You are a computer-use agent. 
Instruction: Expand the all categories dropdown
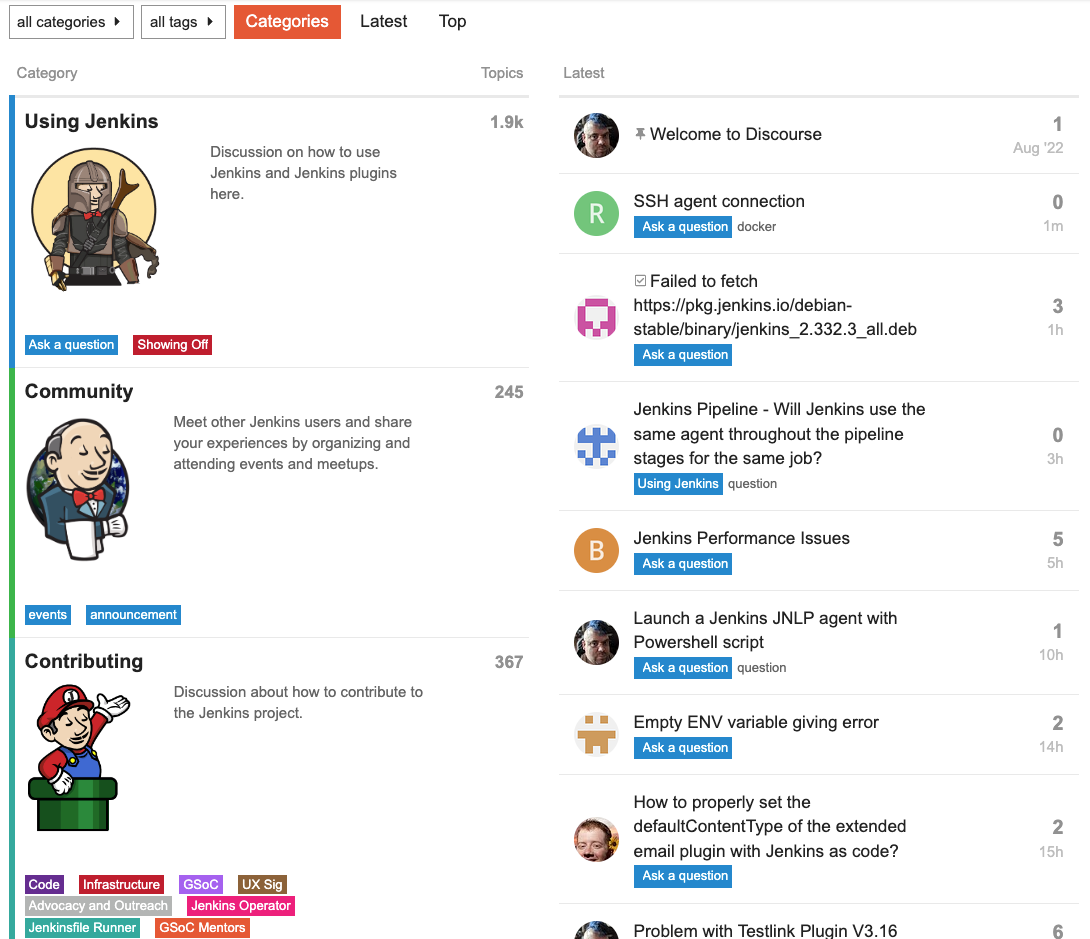tap(71, 22)
